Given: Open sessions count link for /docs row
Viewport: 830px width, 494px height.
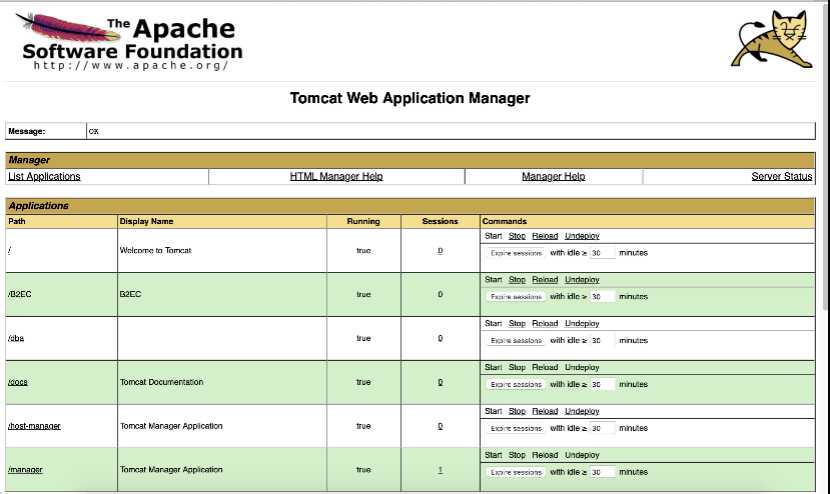Looking at the screenshot, I should click(x=440, y=382).
